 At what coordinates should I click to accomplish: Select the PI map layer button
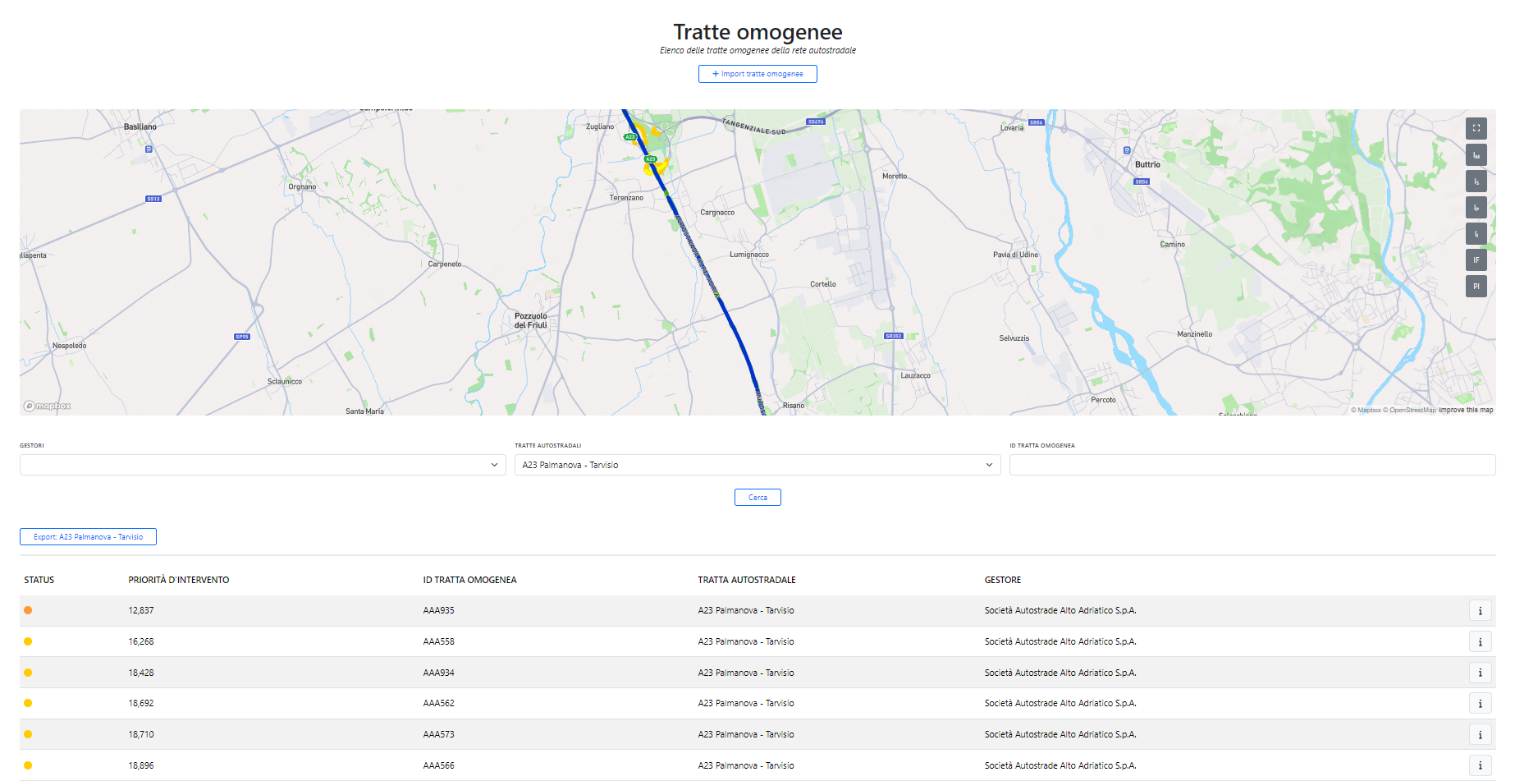(1476, 286)
